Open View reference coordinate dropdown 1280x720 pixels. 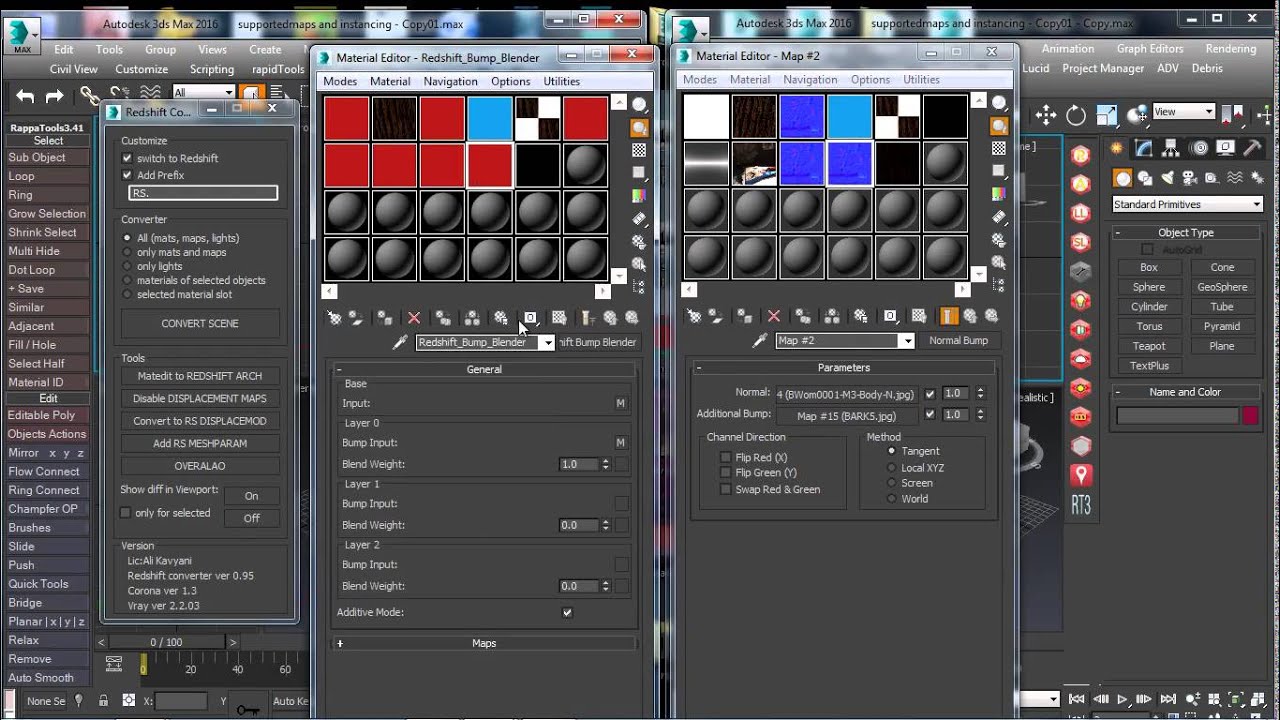(x=1183, y=112)
